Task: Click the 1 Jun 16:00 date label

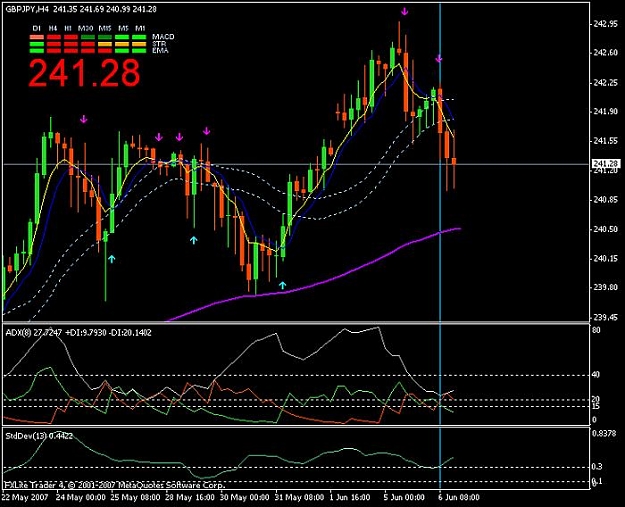Action: tap(350, 497)
